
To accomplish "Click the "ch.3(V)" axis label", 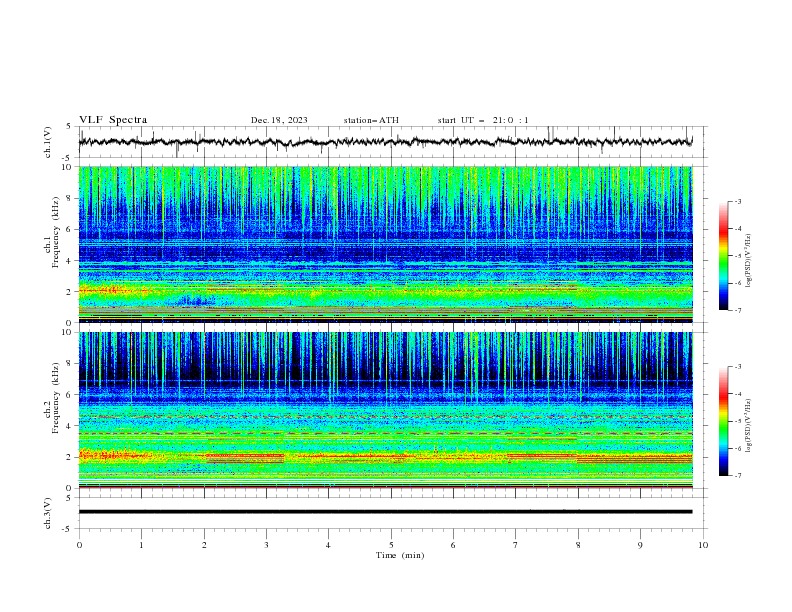I will [48, 513].
